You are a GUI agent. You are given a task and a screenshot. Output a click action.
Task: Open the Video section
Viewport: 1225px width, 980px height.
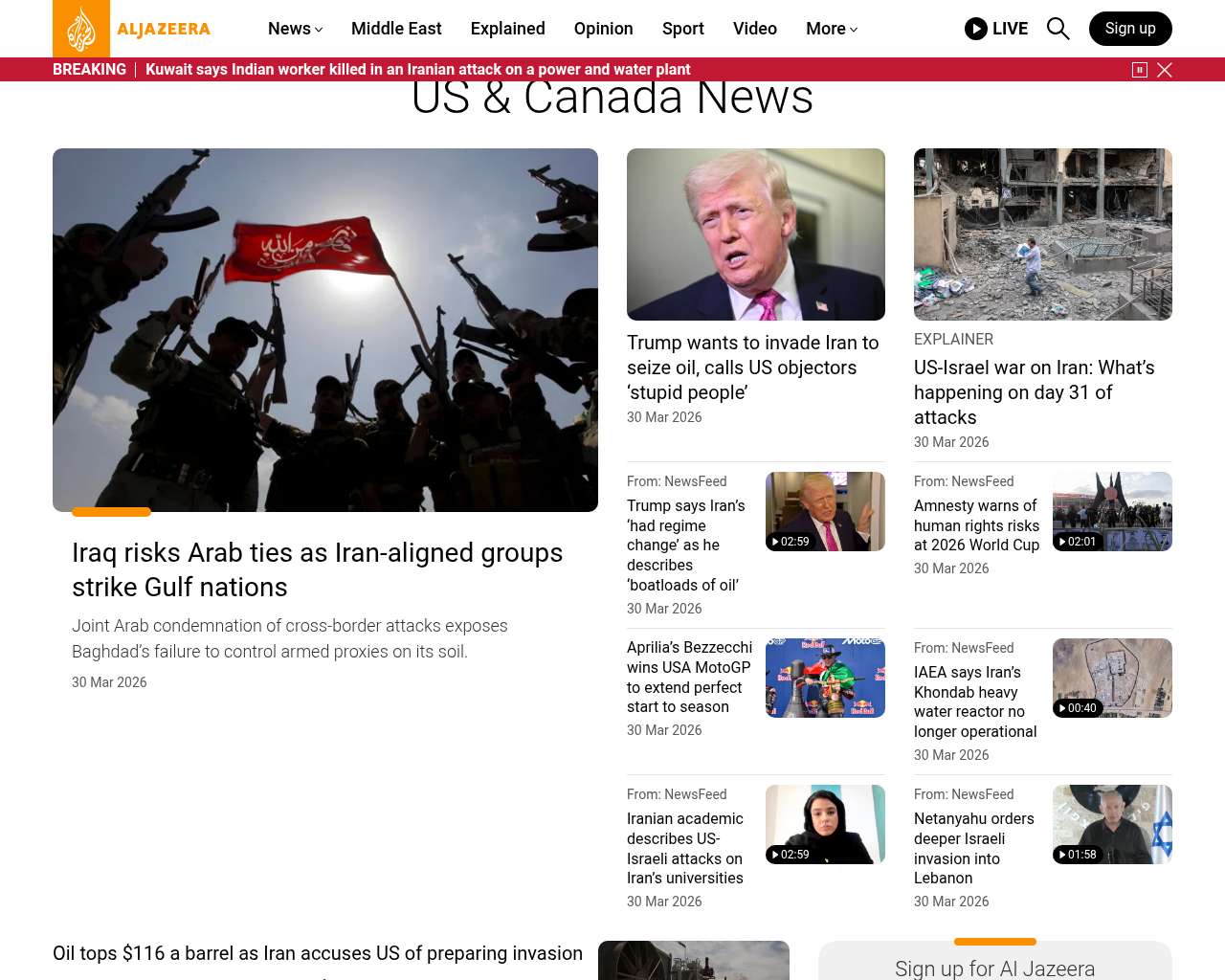click(755, 29)
